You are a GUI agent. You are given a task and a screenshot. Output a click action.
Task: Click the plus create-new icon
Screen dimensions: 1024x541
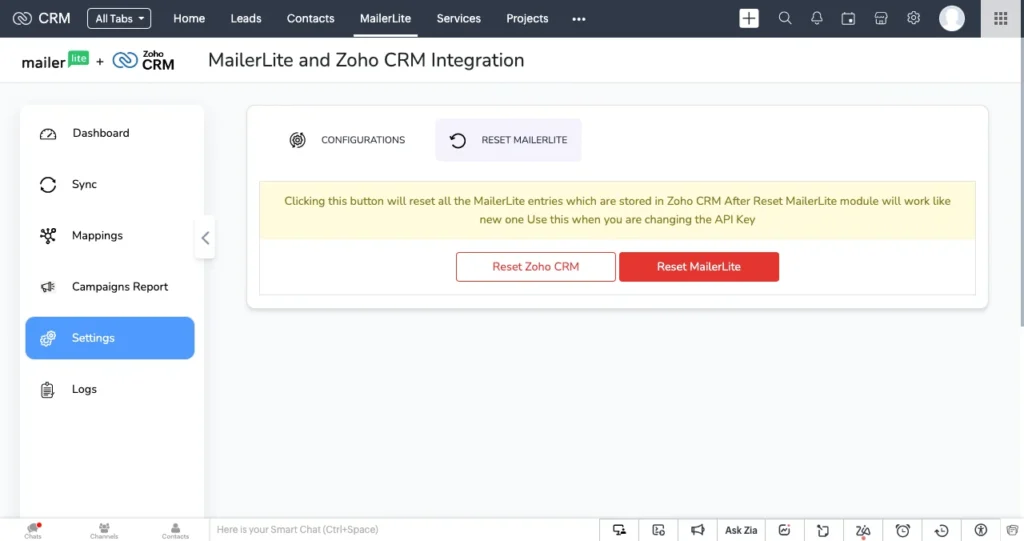(x=749, y=18)
